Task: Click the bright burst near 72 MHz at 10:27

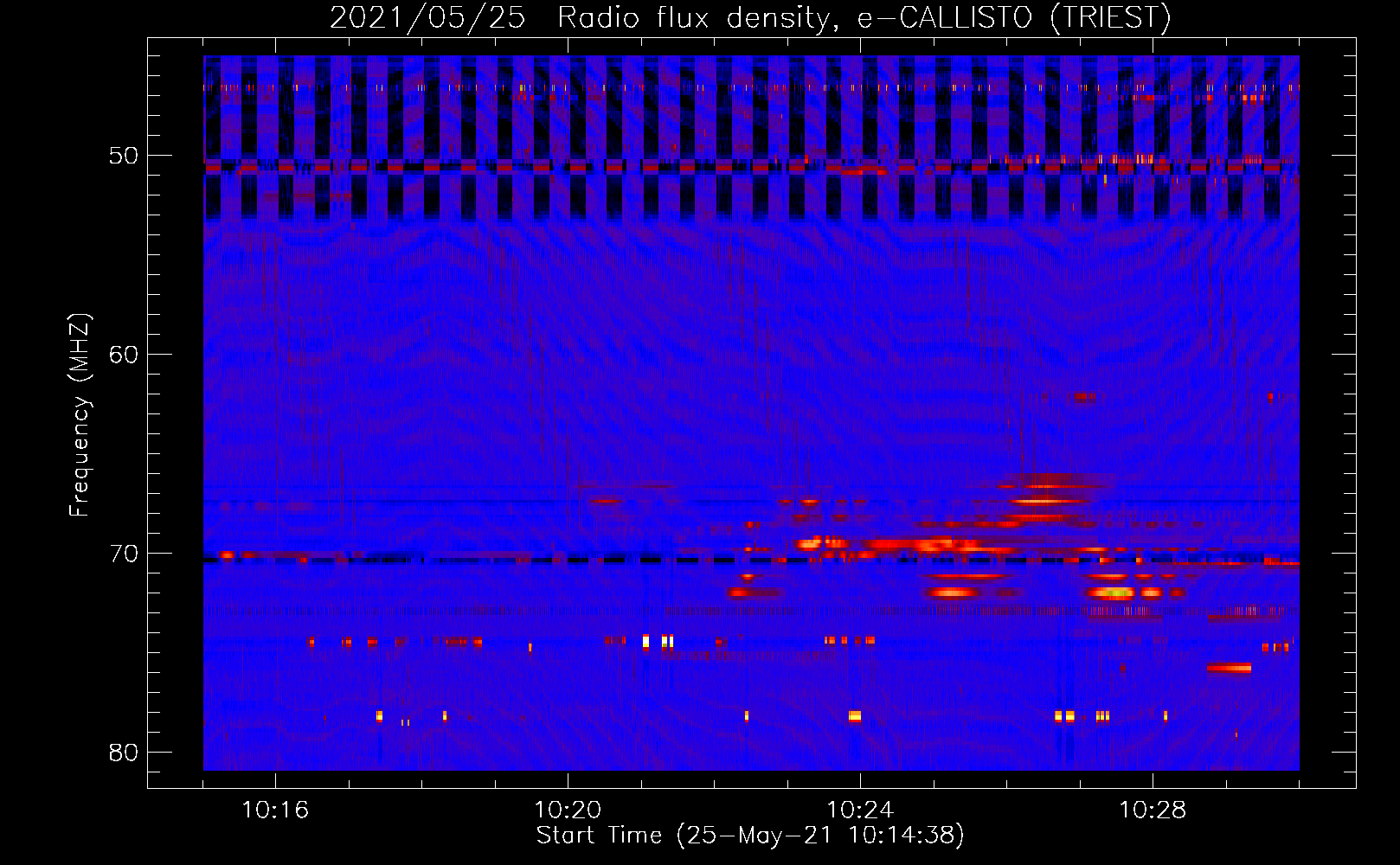Action: pos(1110,593)
